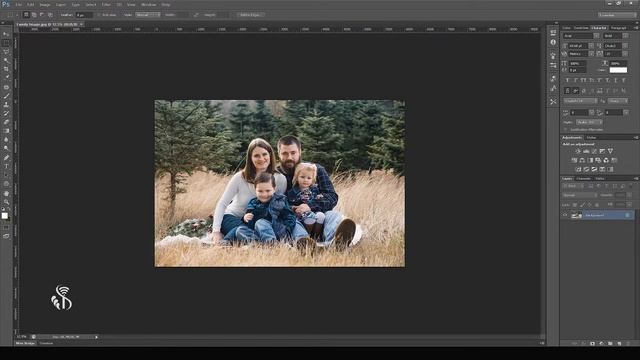Select the Background layer row
Viewport: 640px width, 360px height.
(x=598, y=215)
